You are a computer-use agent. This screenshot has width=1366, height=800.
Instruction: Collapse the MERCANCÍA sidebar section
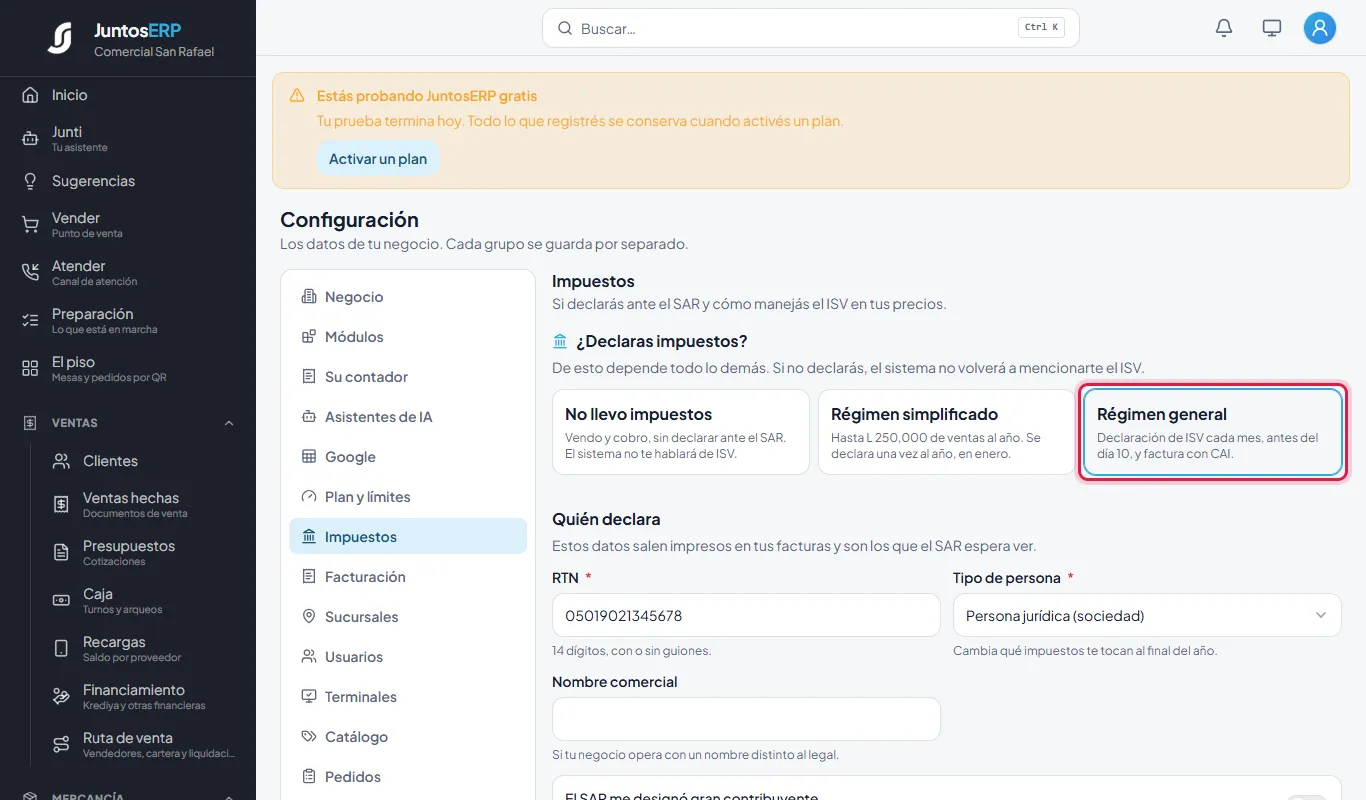point(229,796)
